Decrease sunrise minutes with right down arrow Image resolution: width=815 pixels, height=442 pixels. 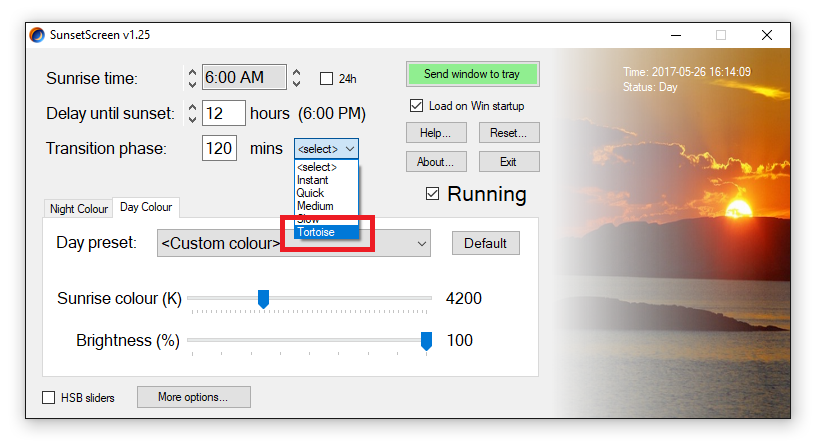tap(296, 83)
